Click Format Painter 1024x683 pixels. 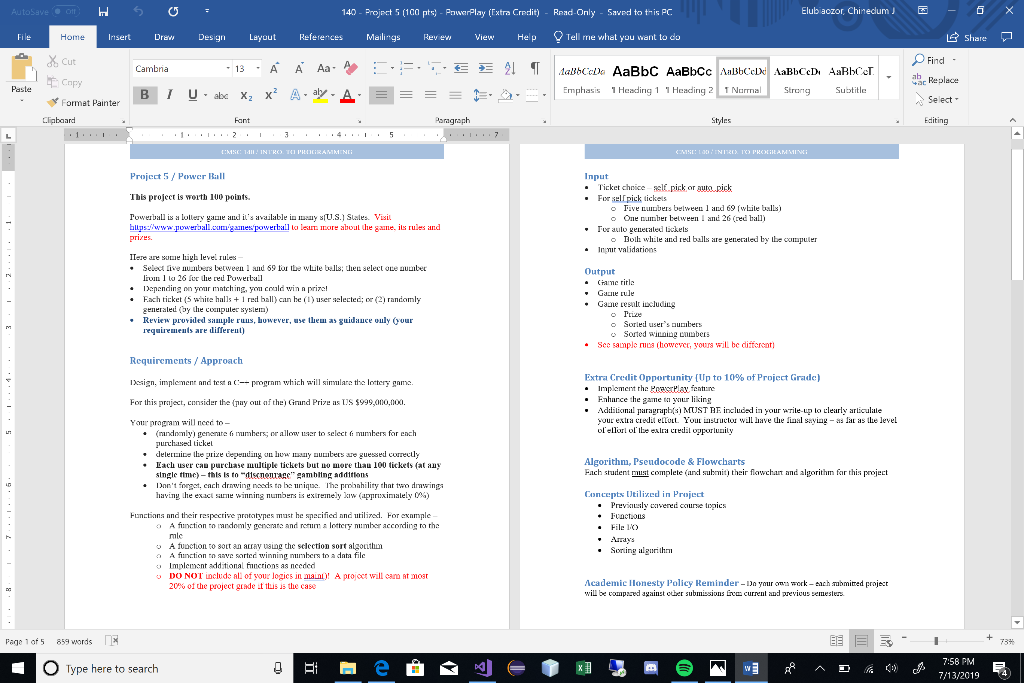click(x=84, y=103)
